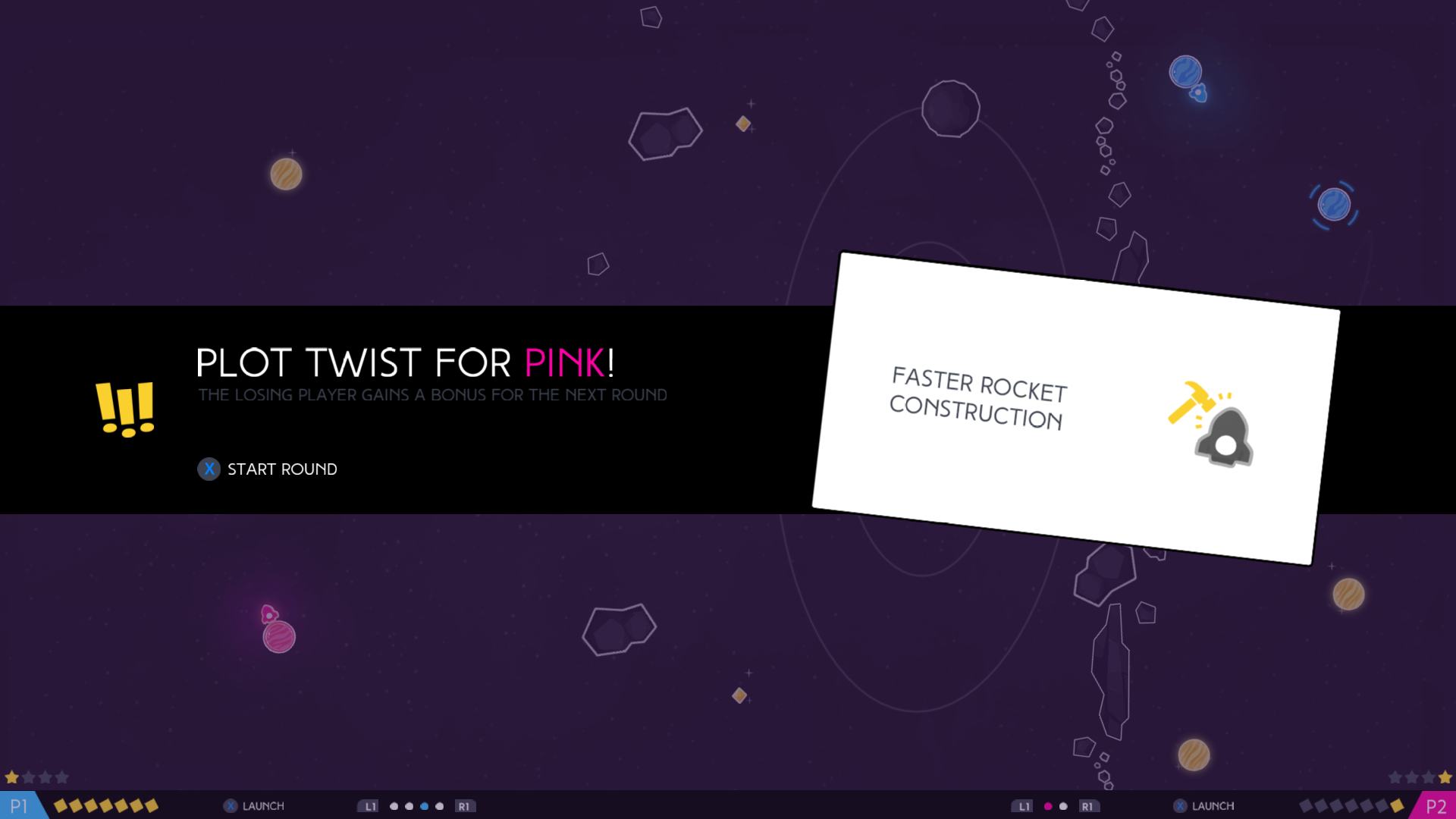This screenshot has height=819, width=1456.
Task: Select the pink highlighted dot in P2 selector
Action: [1048, 806]
